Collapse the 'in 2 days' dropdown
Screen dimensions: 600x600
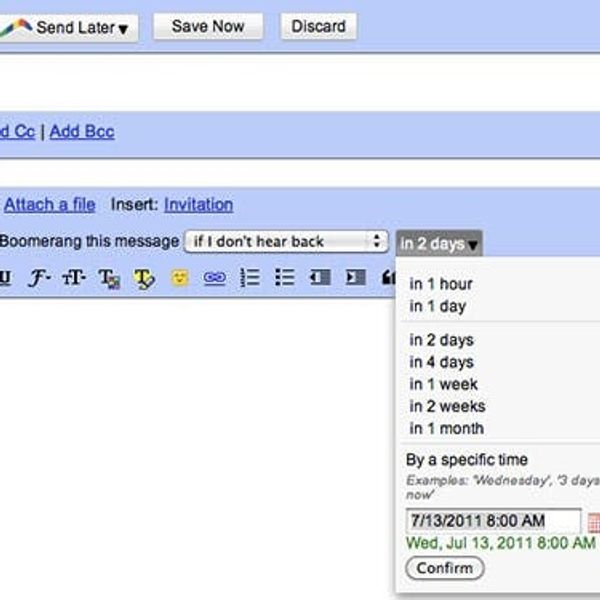click(440, 244)
